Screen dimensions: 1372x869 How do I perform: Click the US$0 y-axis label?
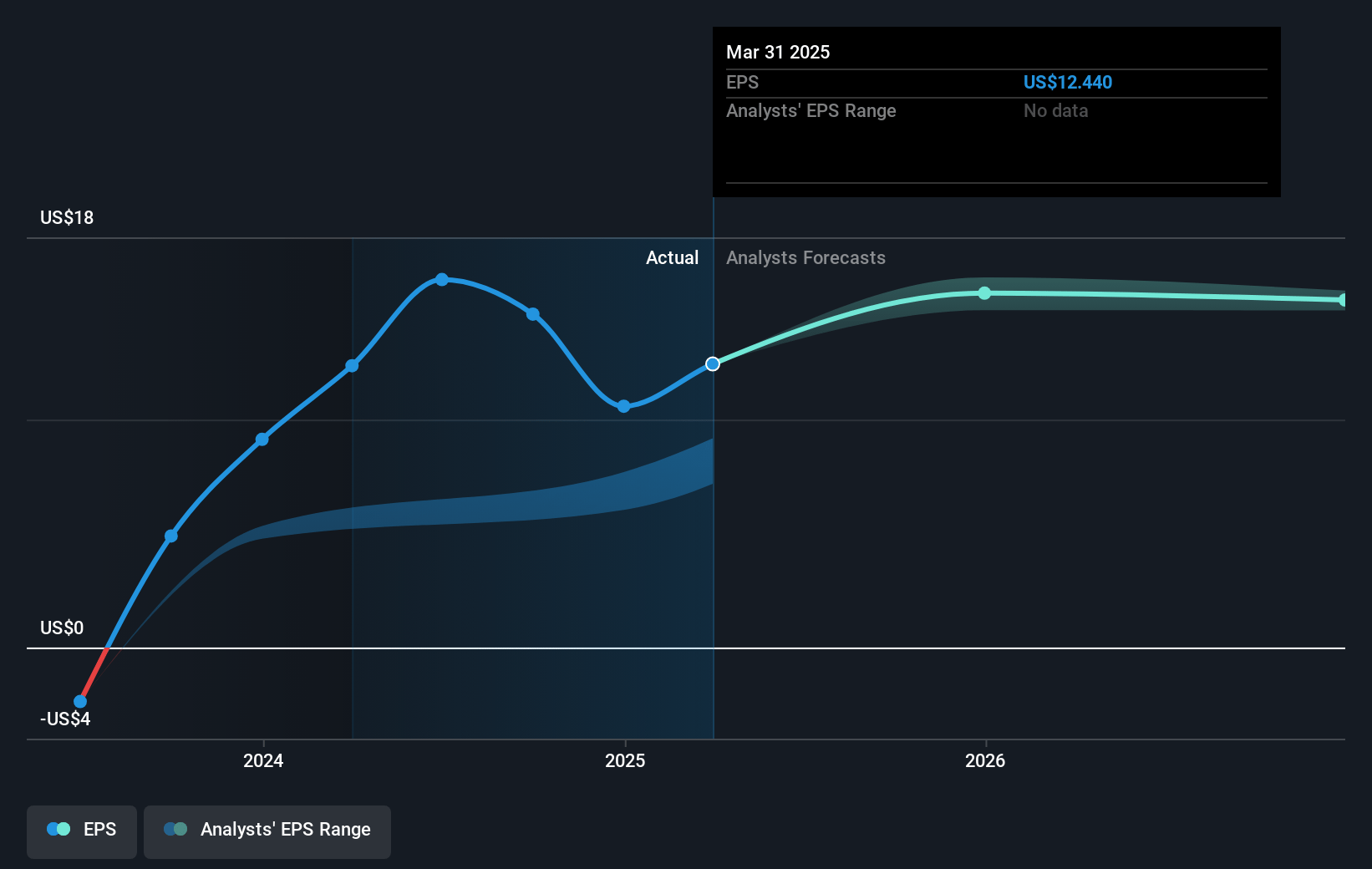coord(62,628)
